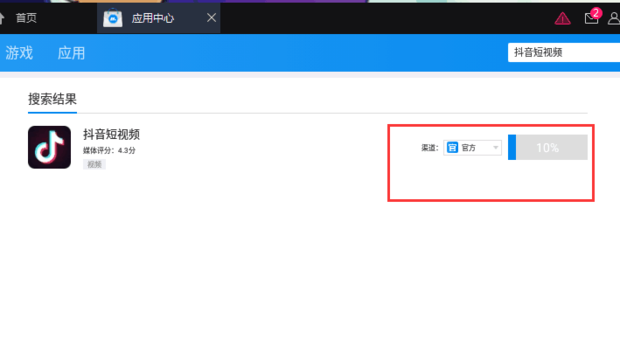The height and width of the screenshot is (360, 620).
Task: Open the 抖音短视频 app title
Action: pos(111,135)
